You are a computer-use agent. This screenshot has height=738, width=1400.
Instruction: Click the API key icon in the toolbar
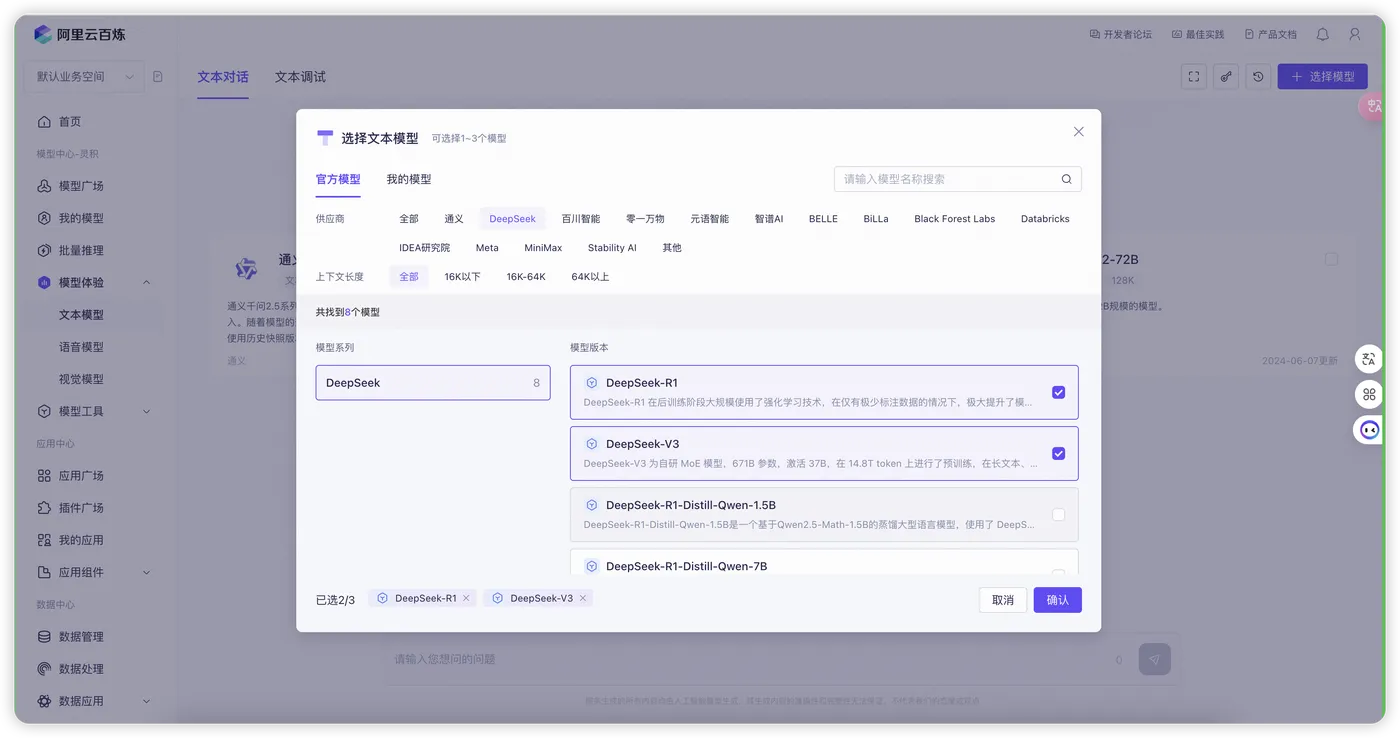(1226, 77)
